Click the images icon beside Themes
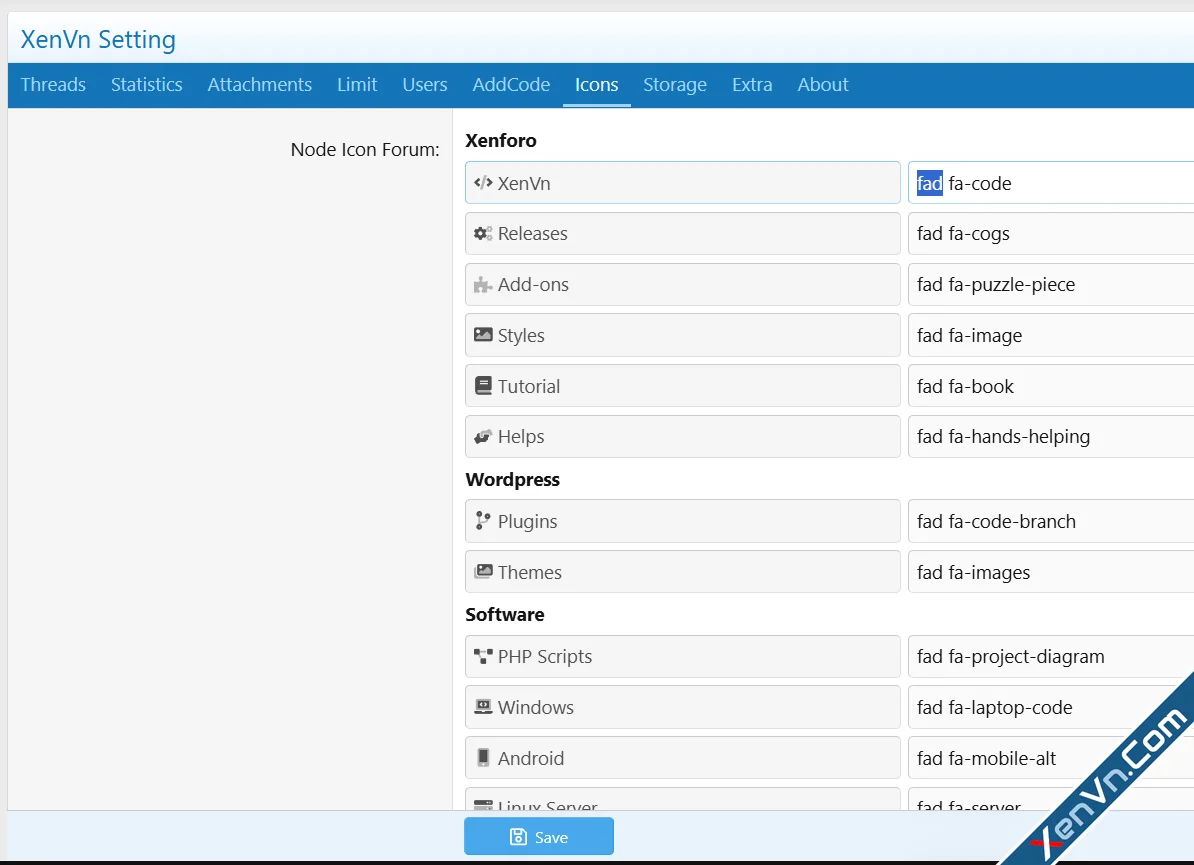 coord(483,572)
